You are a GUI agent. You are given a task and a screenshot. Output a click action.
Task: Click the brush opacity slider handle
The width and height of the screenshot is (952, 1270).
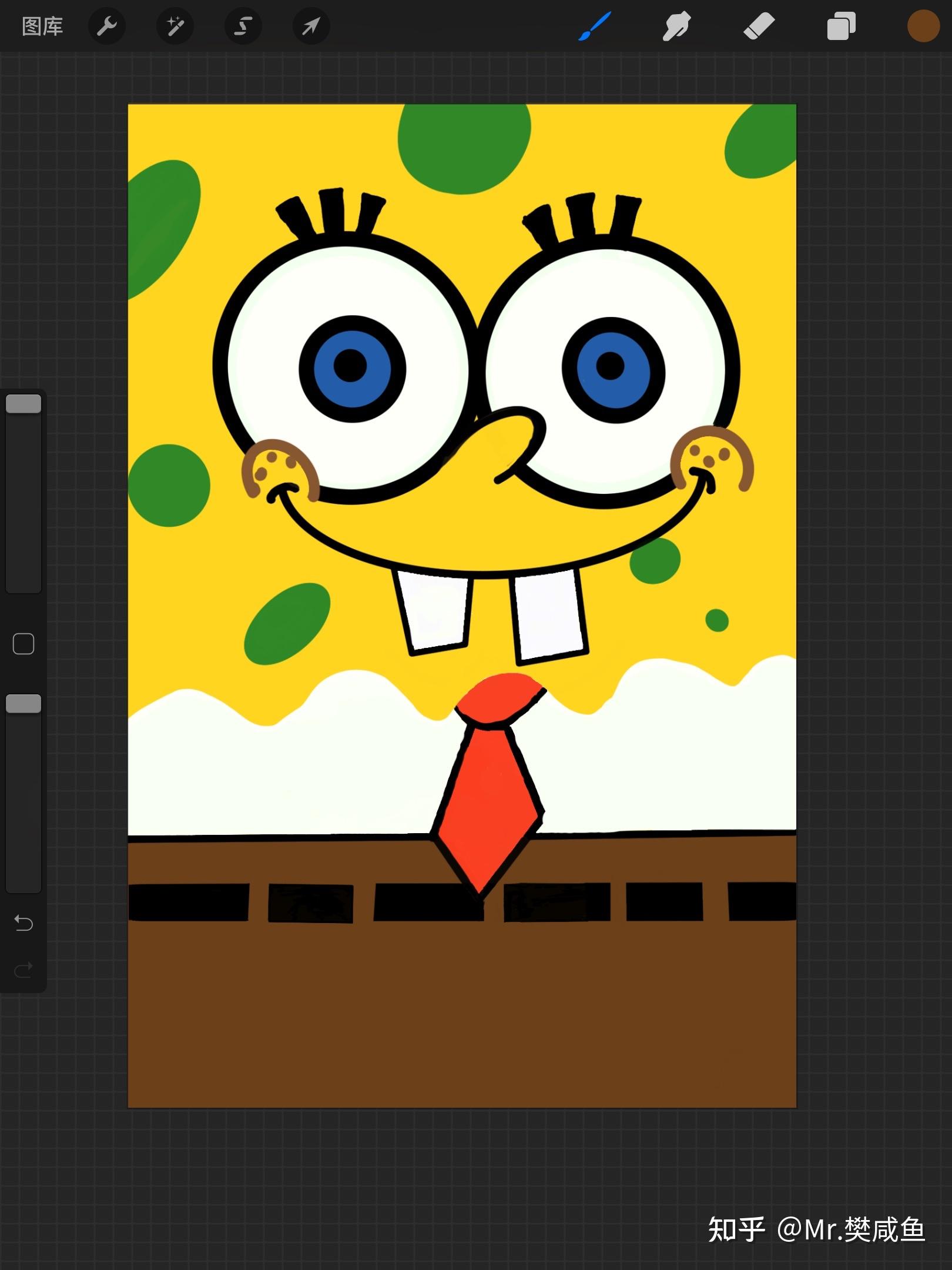[24, 704]
